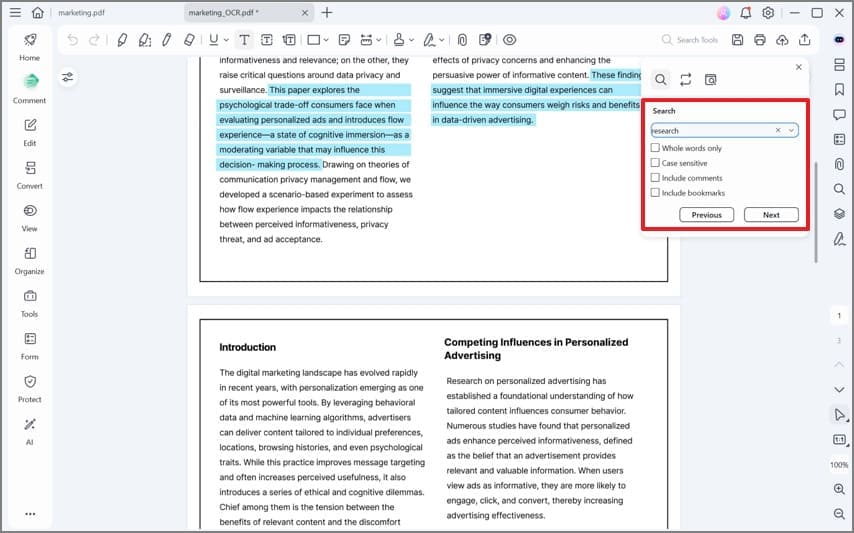854x533 pixels.
Task: Open the AI section in sidebar
Action: [30, 431]
